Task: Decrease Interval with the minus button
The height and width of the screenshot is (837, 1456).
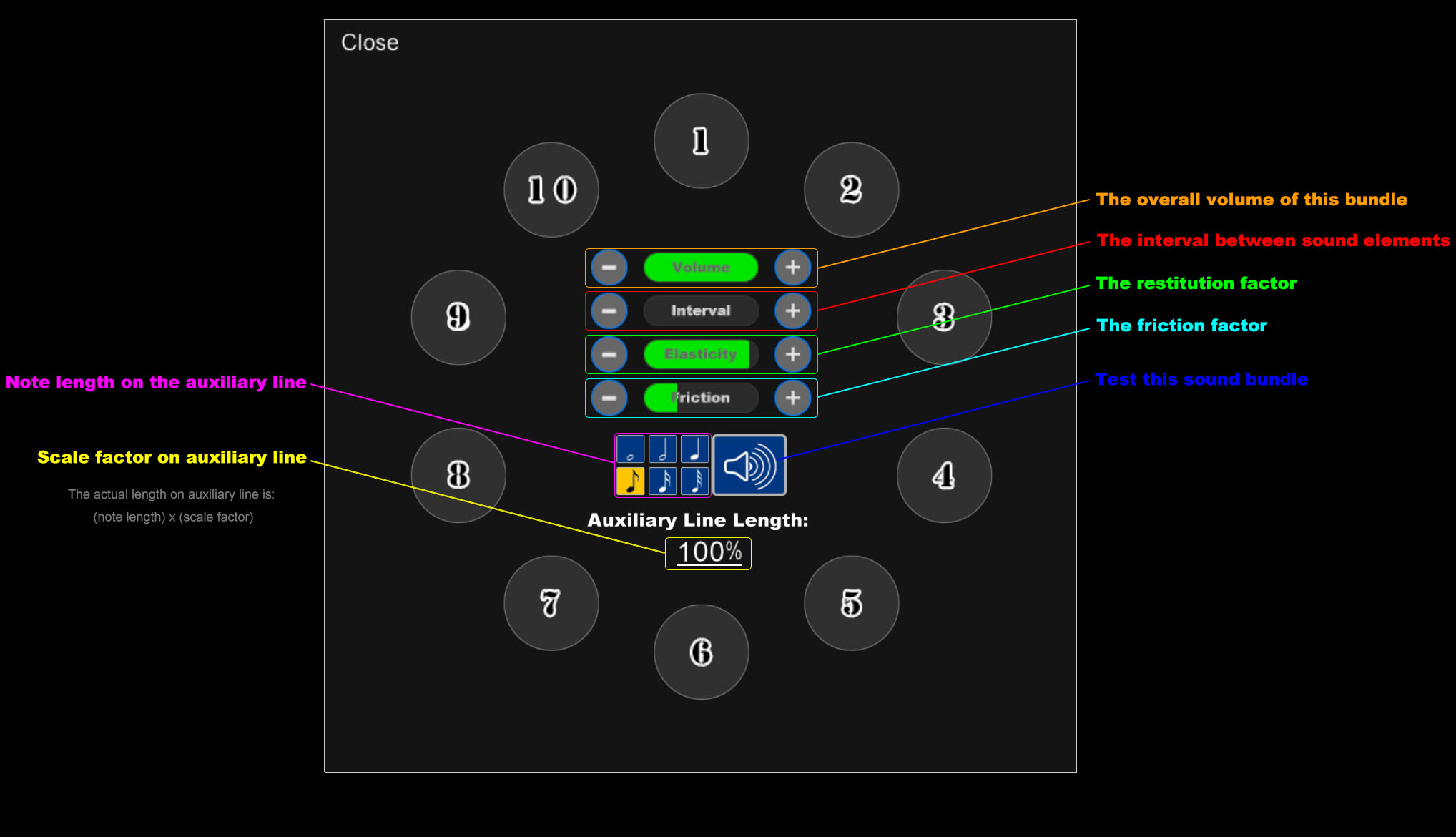Action: click(x=609, y=311)
